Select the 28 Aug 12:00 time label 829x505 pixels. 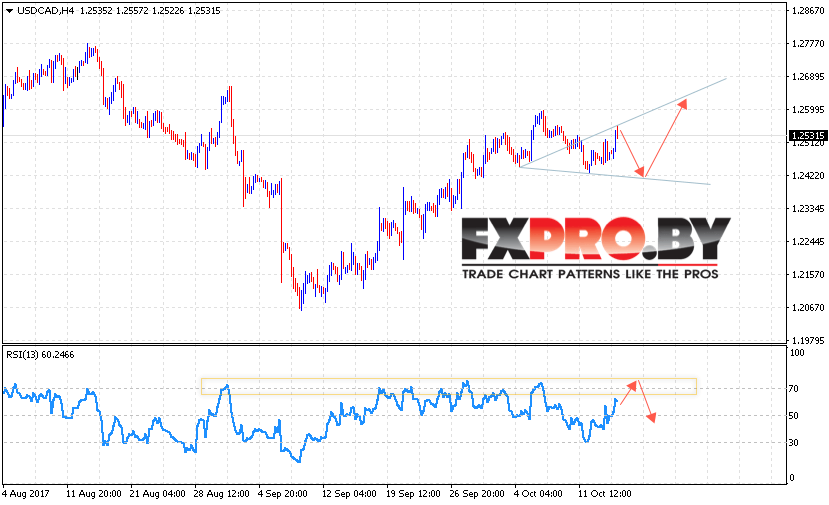(x=222, y=493)
